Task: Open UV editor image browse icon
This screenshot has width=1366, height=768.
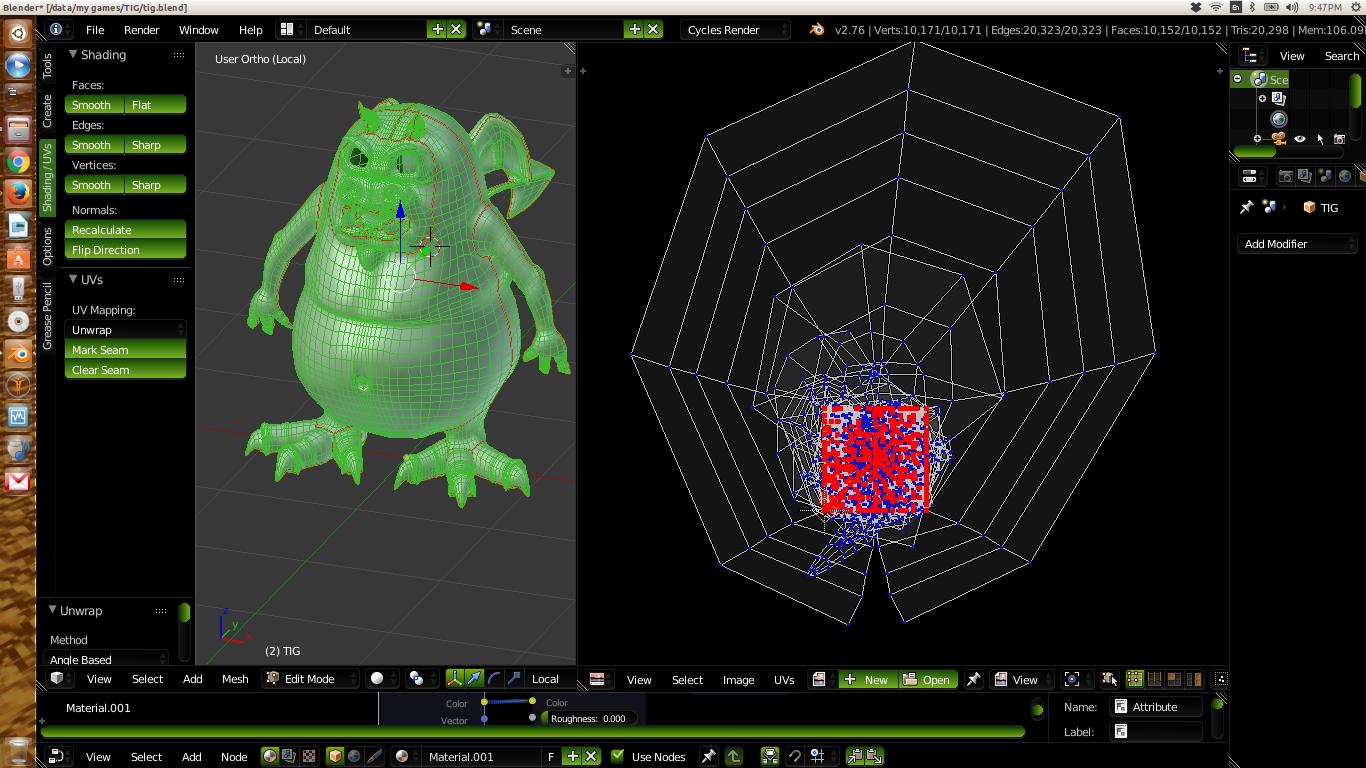Action: pos(821,679)
